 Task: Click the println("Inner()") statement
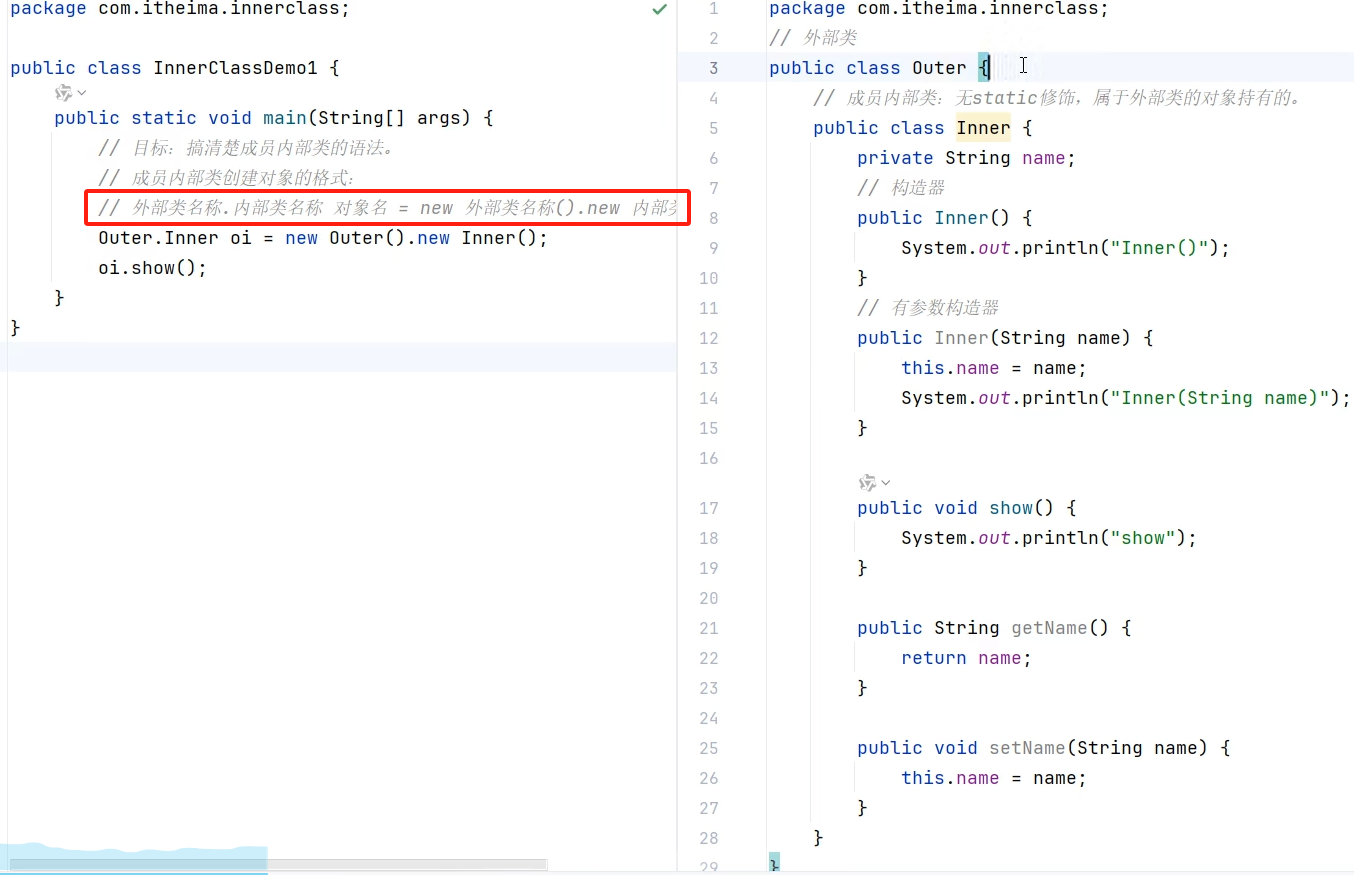1065,248
